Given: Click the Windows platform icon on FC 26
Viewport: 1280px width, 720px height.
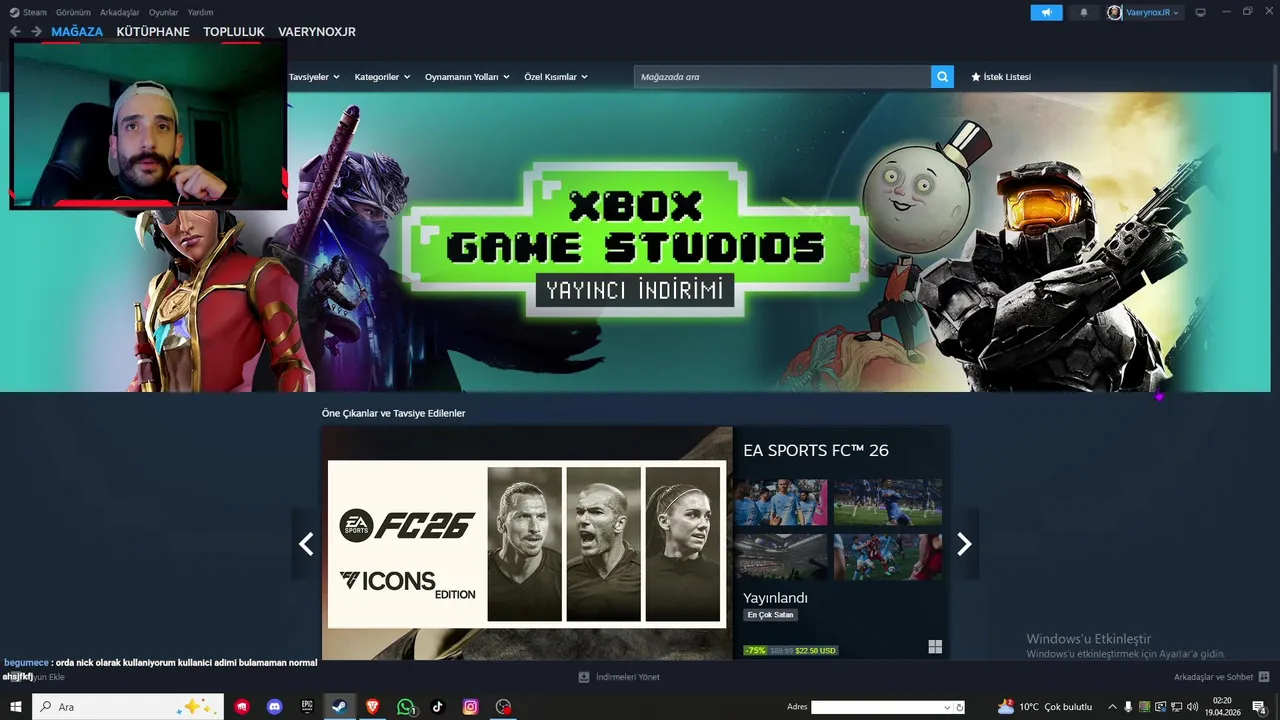Looking at the screenshot, I should click(x=935, y=647).
